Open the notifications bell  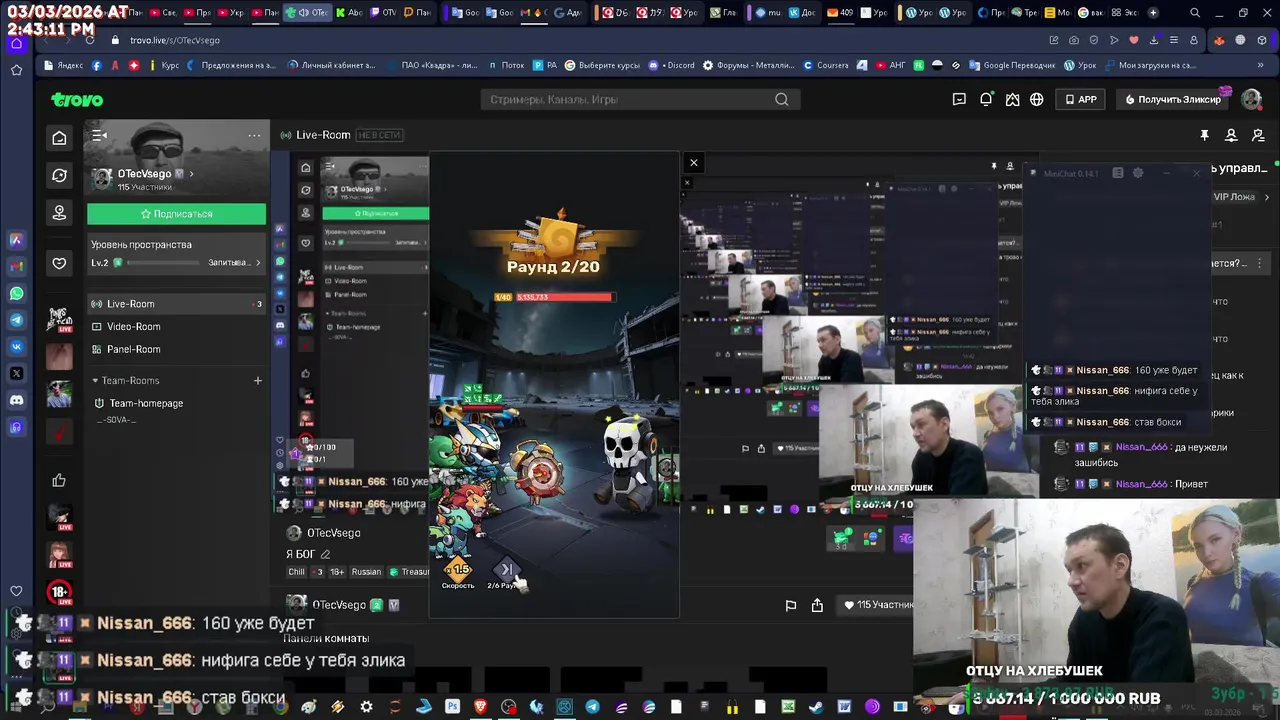[986, 100]
